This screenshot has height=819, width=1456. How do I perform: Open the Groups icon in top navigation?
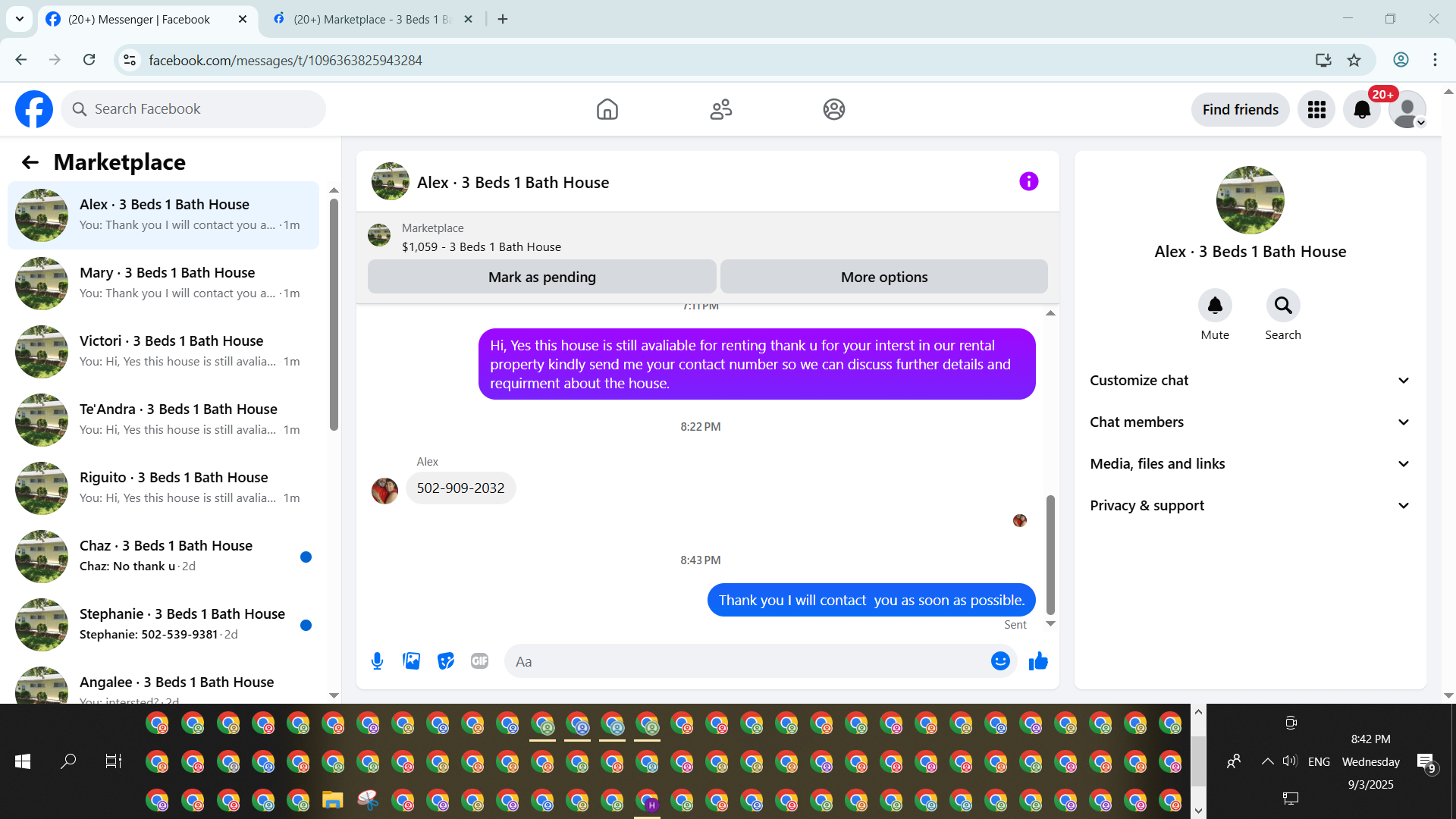(834, 109)
